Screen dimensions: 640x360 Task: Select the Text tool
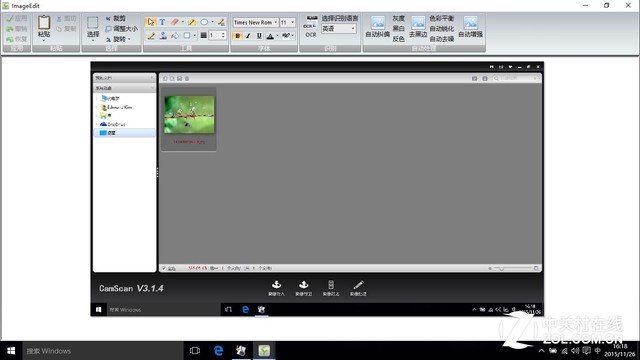(x=162, y=22)
